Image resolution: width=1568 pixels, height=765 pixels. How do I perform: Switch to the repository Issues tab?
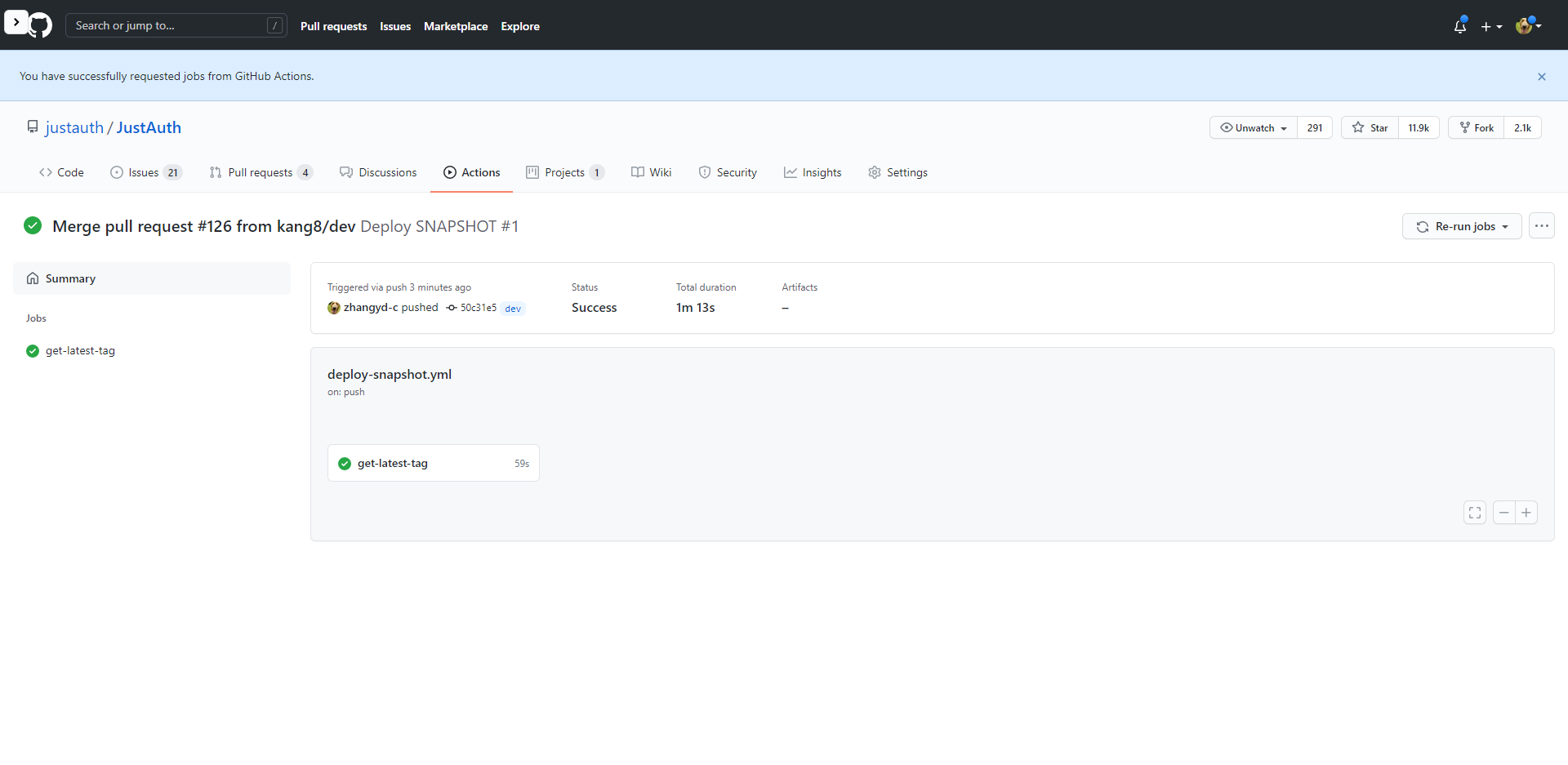[x=145, y=172]
